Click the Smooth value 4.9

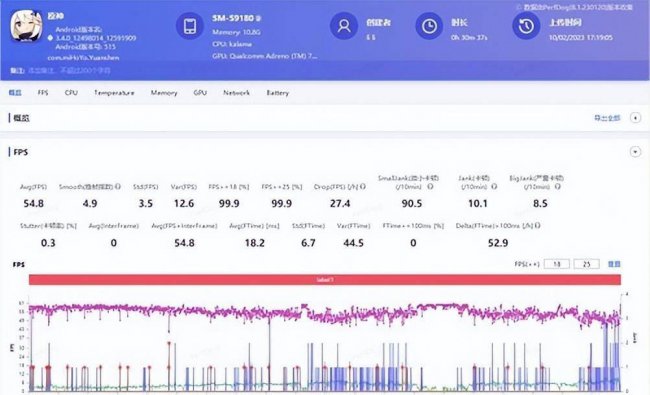coord(90,204)
